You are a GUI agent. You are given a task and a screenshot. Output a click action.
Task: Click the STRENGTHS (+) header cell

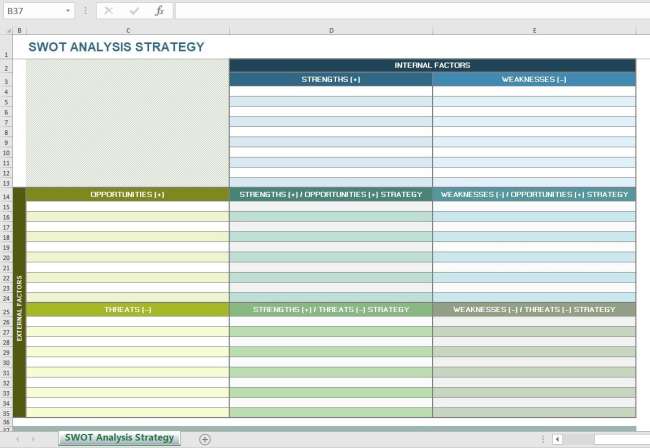(331, 79)
